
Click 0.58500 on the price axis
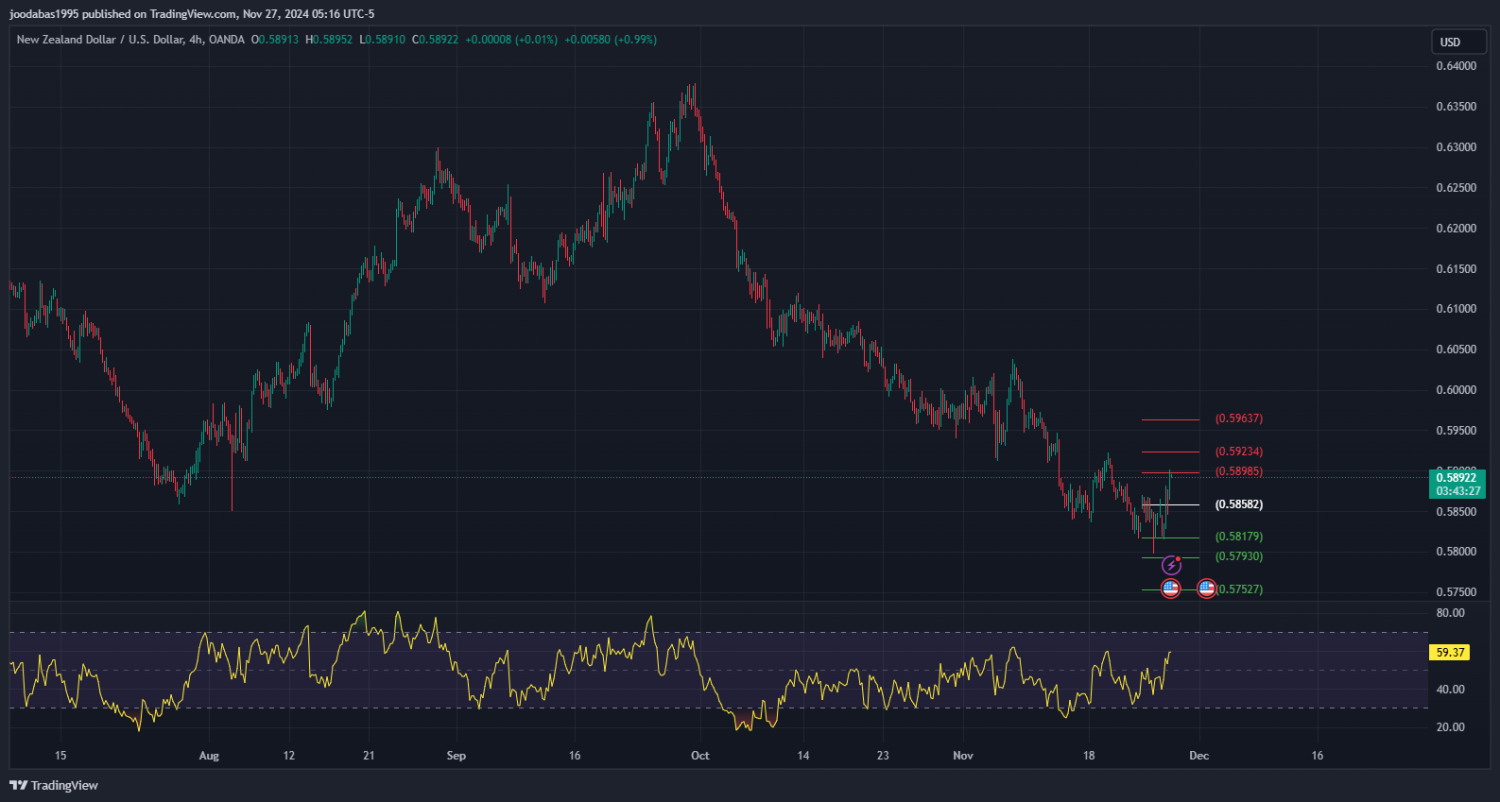(x=1456, y=511)
